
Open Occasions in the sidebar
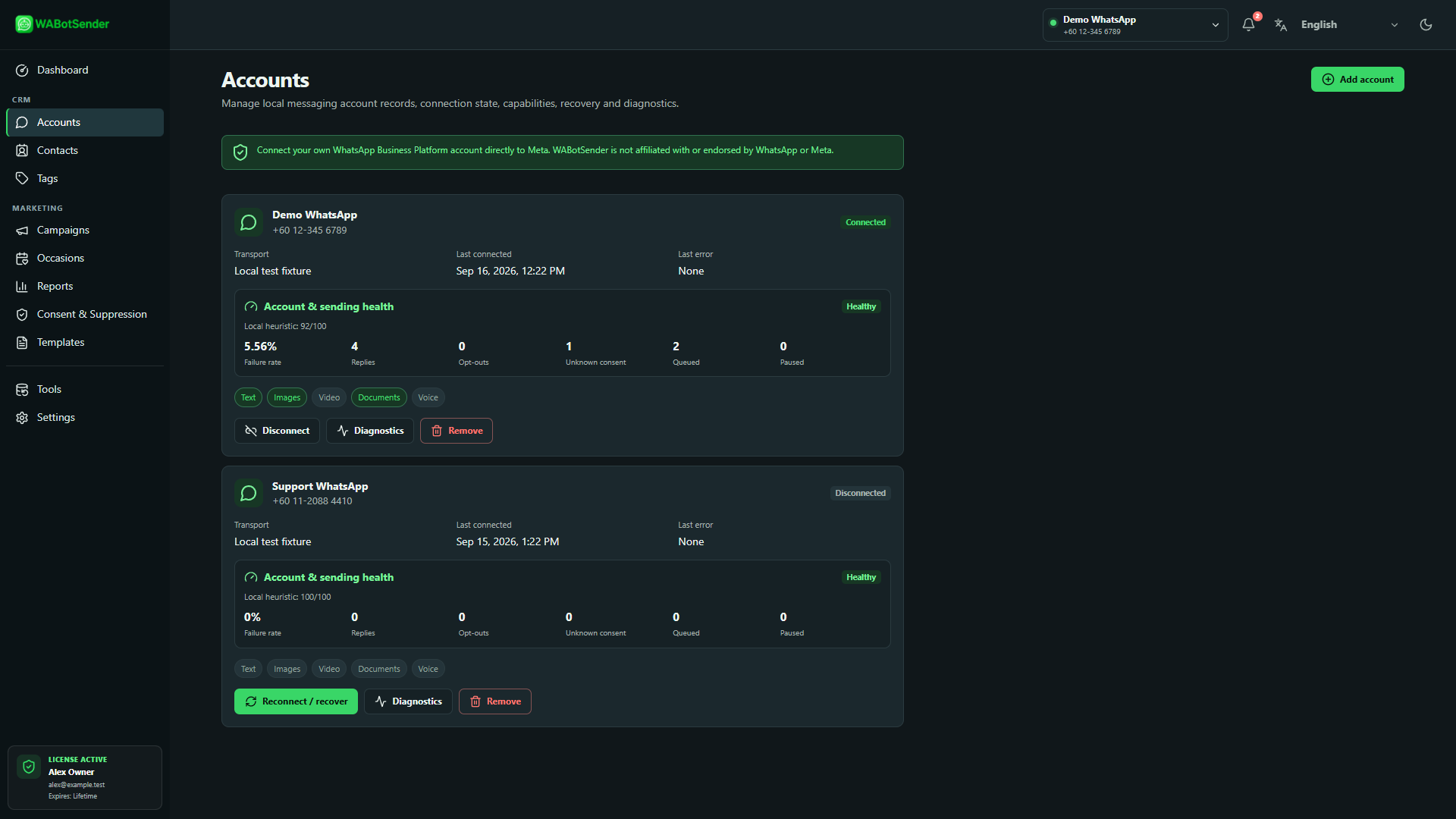click(85, 258)
